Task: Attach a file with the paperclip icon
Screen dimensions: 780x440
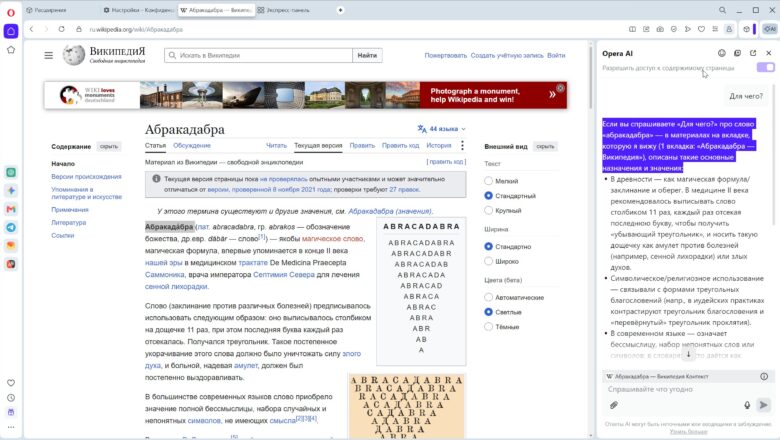Action: click(x=614, y=405)
